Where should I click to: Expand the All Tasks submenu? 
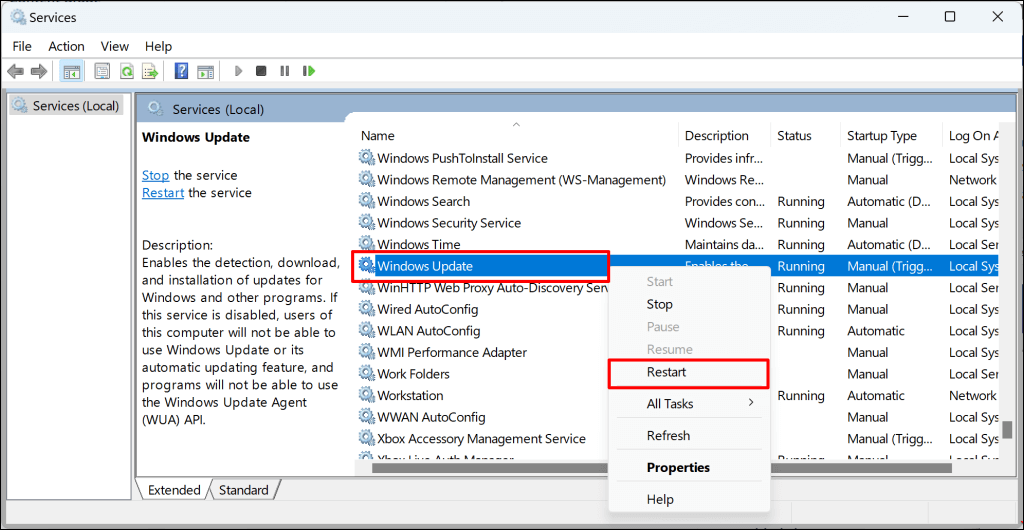(689, 404)
